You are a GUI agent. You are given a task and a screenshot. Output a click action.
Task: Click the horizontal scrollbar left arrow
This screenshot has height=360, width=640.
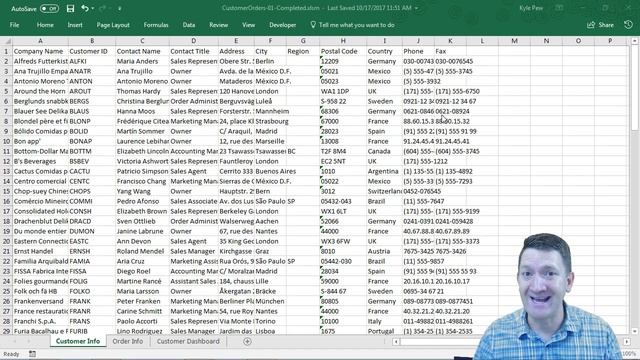tap(396, 342)
